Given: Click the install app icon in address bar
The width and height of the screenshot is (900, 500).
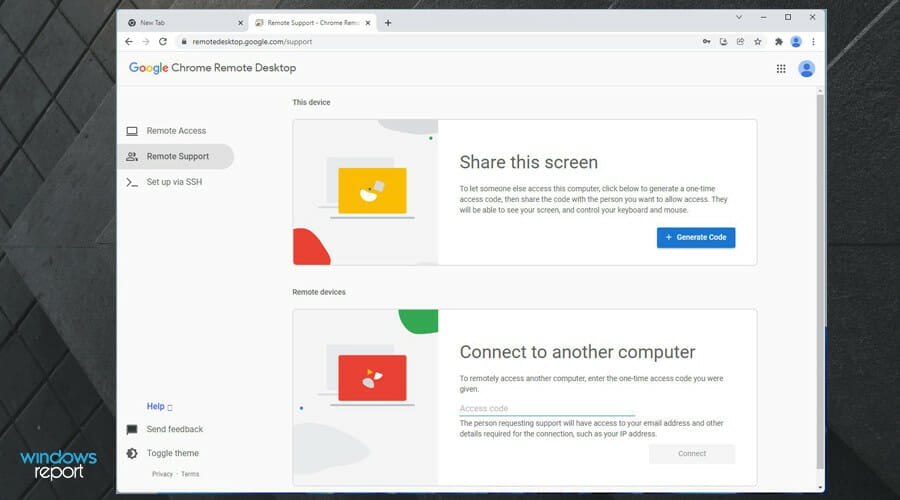Looking at the screenshot, I should [723, 41].
